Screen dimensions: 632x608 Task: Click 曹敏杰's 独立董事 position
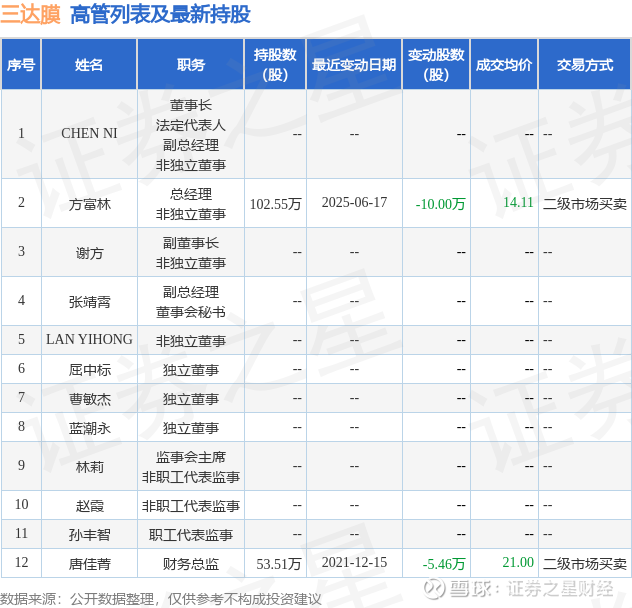pos(191,399)
